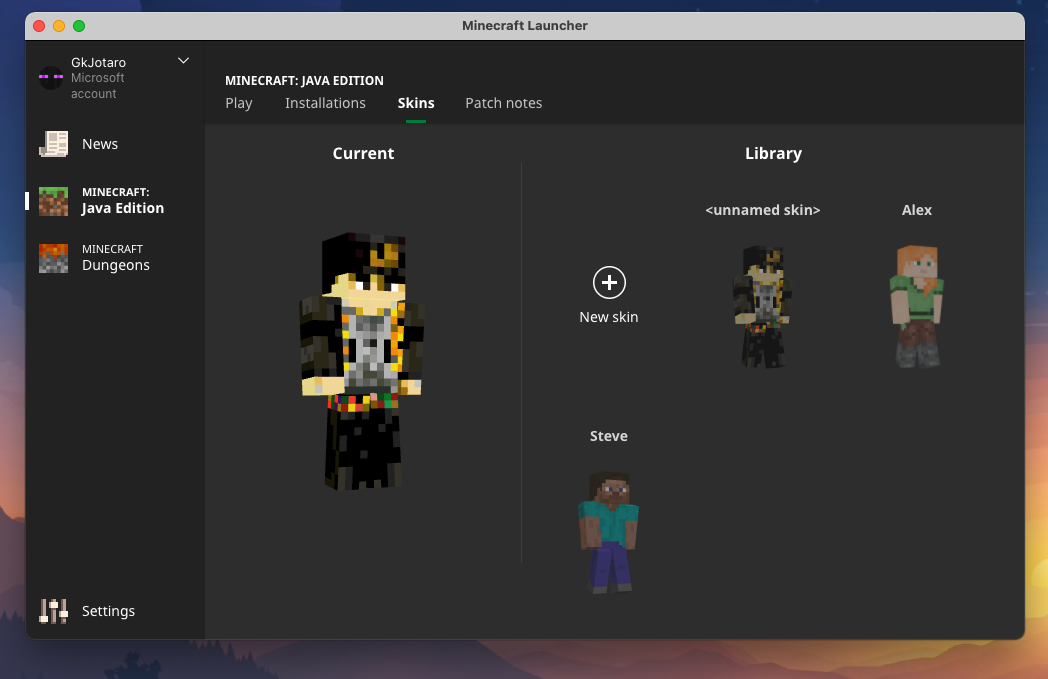
Task: Switch to the Play tab
Action: pyautogui.click(x=239, y=103)
